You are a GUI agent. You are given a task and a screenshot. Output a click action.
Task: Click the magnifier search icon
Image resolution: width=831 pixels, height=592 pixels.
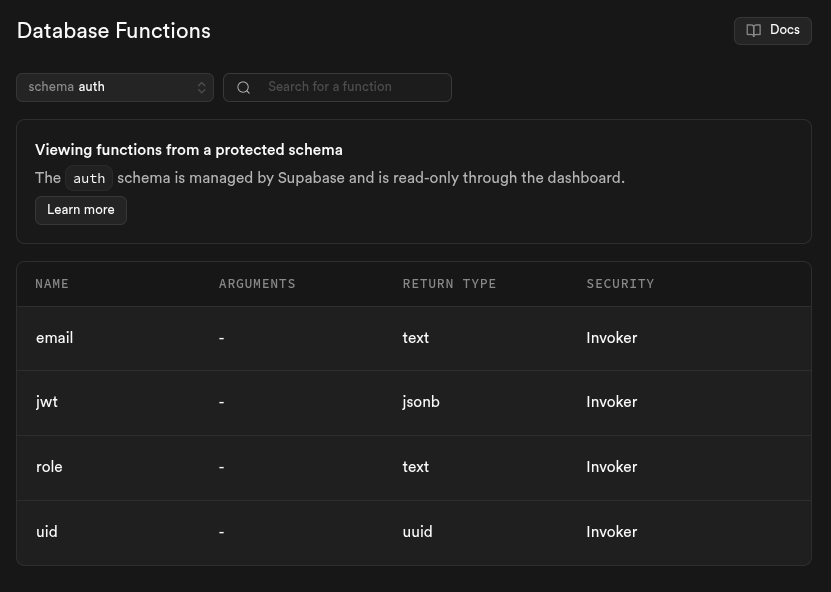coord(243,88)
